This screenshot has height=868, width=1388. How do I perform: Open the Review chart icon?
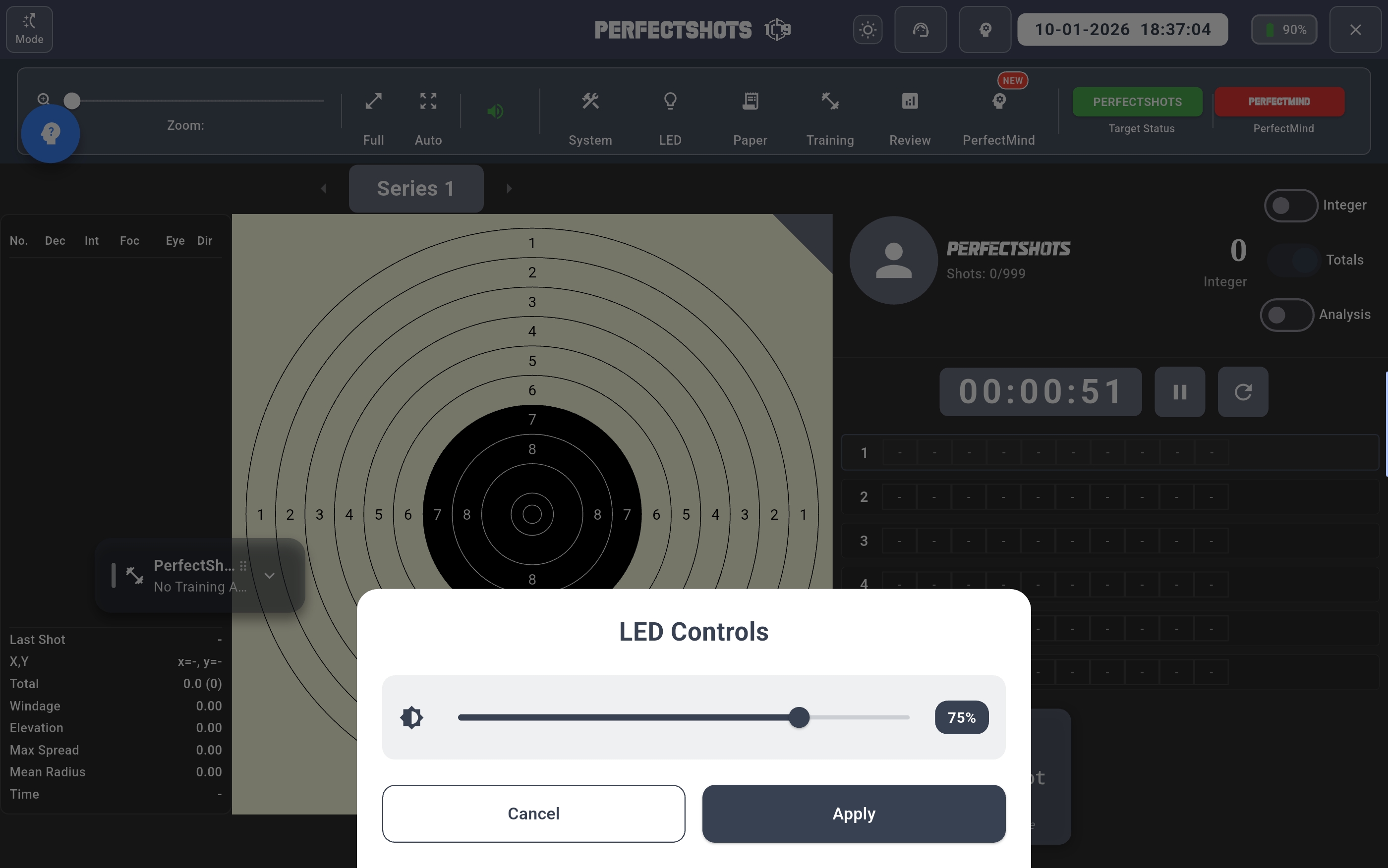point(910,102)
